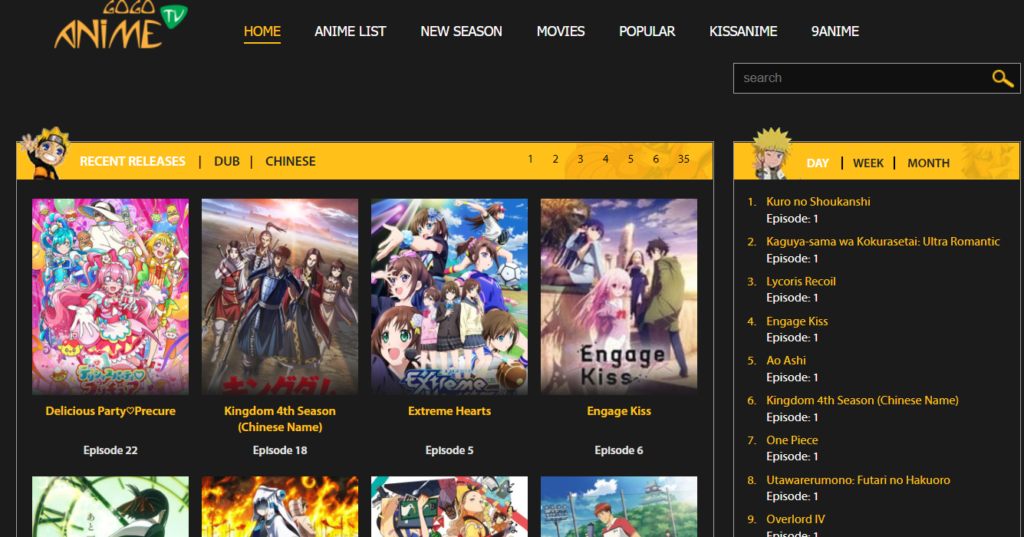Click Episode 22 under Delicious Party Precure
The width and height of the screenshot is (1024, 537).
pos(110,450)
